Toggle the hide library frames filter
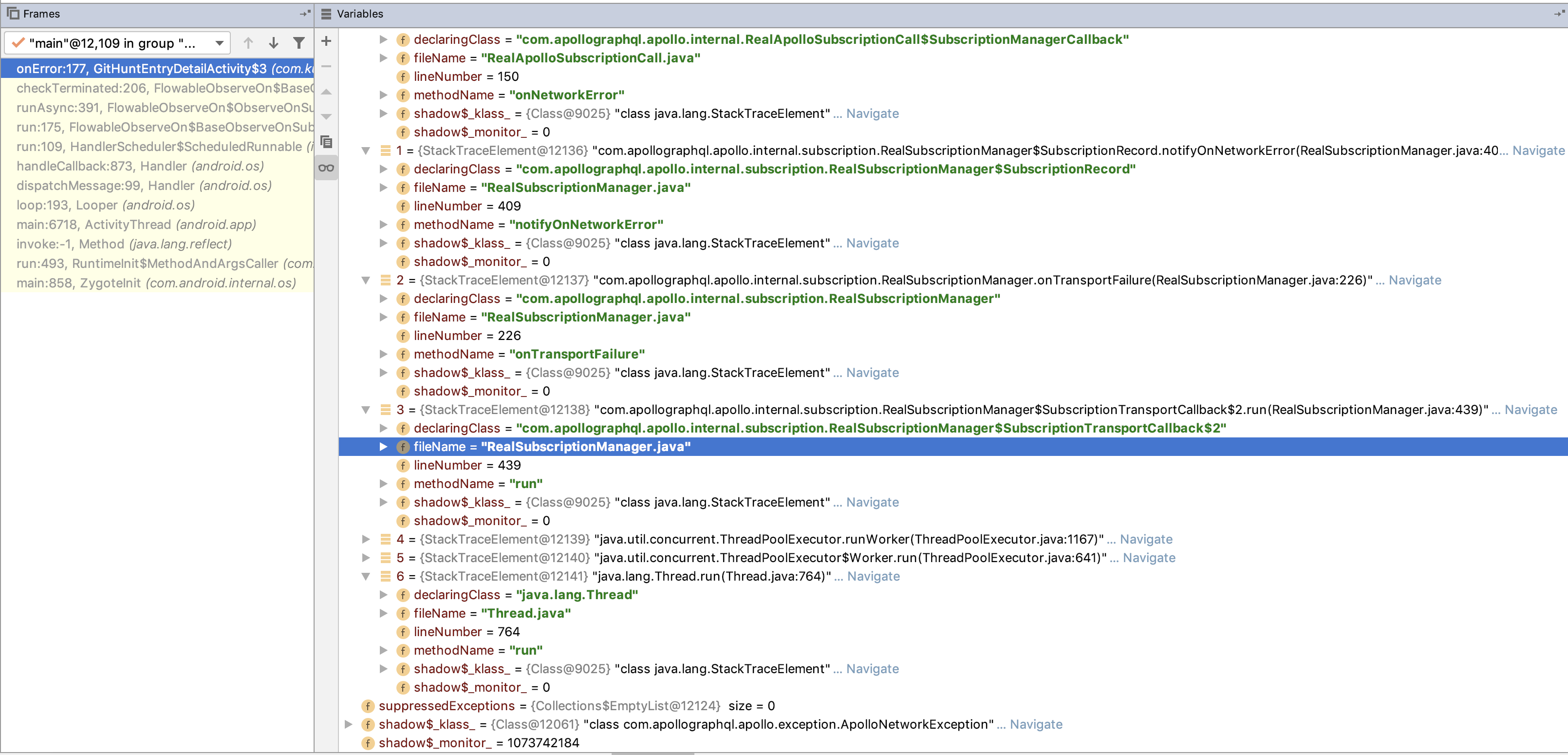Screen dimensions: 1568x755 coord(298,43)
